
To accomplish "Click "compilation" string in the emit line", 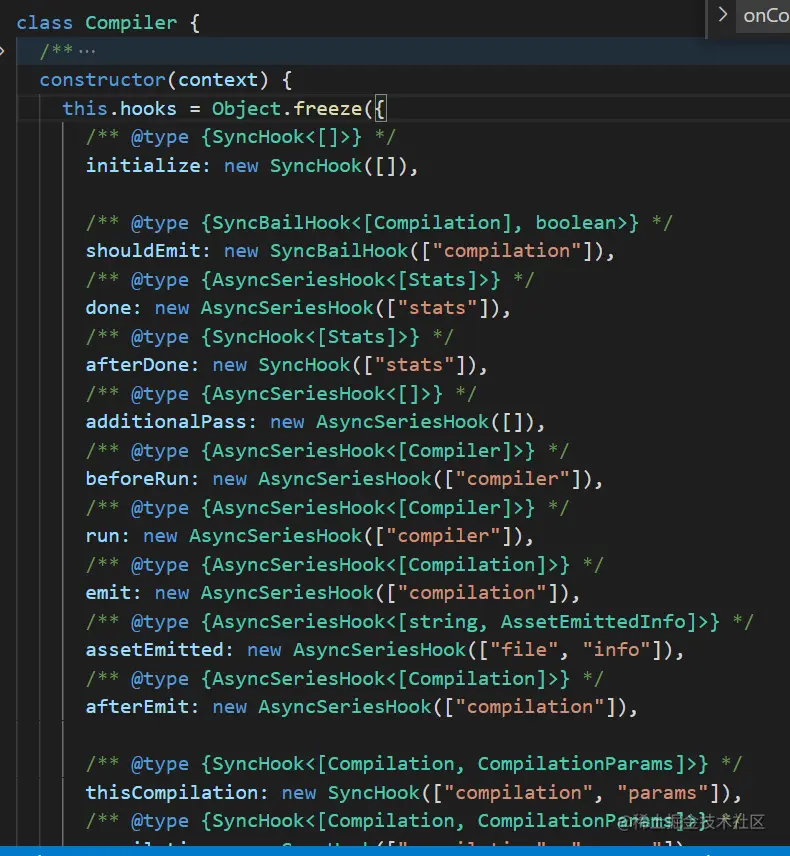I will click(x=472, y=593).
